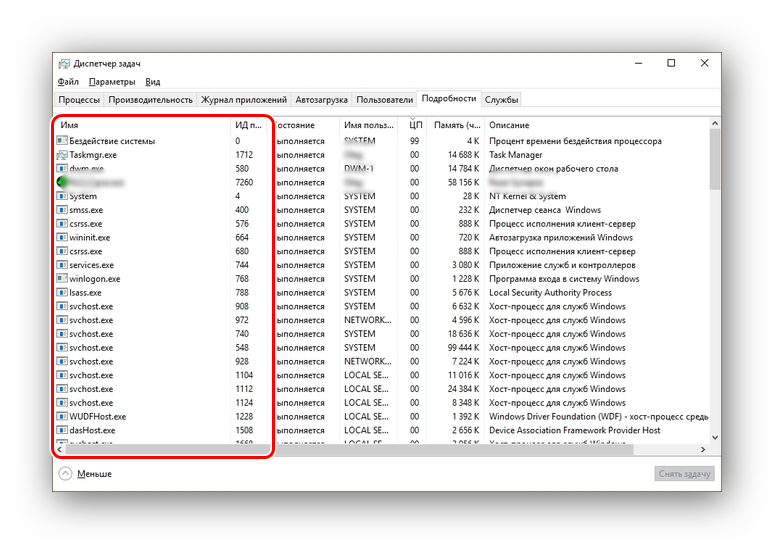Click PID 908 of svchost.exe
The height and width of the screenshot is (544, 774).
coord(242,307)
